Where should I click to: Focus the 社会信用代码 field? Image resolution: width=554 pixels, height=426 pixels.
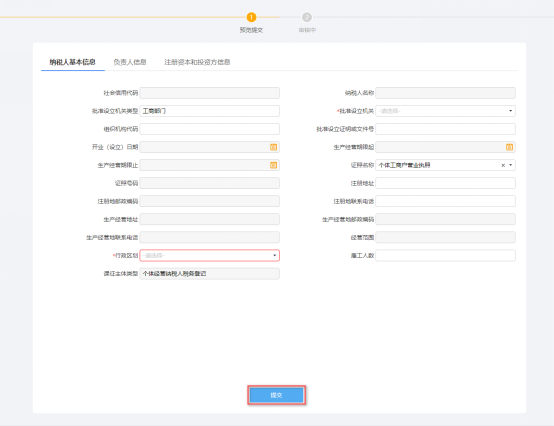(210, 93)
